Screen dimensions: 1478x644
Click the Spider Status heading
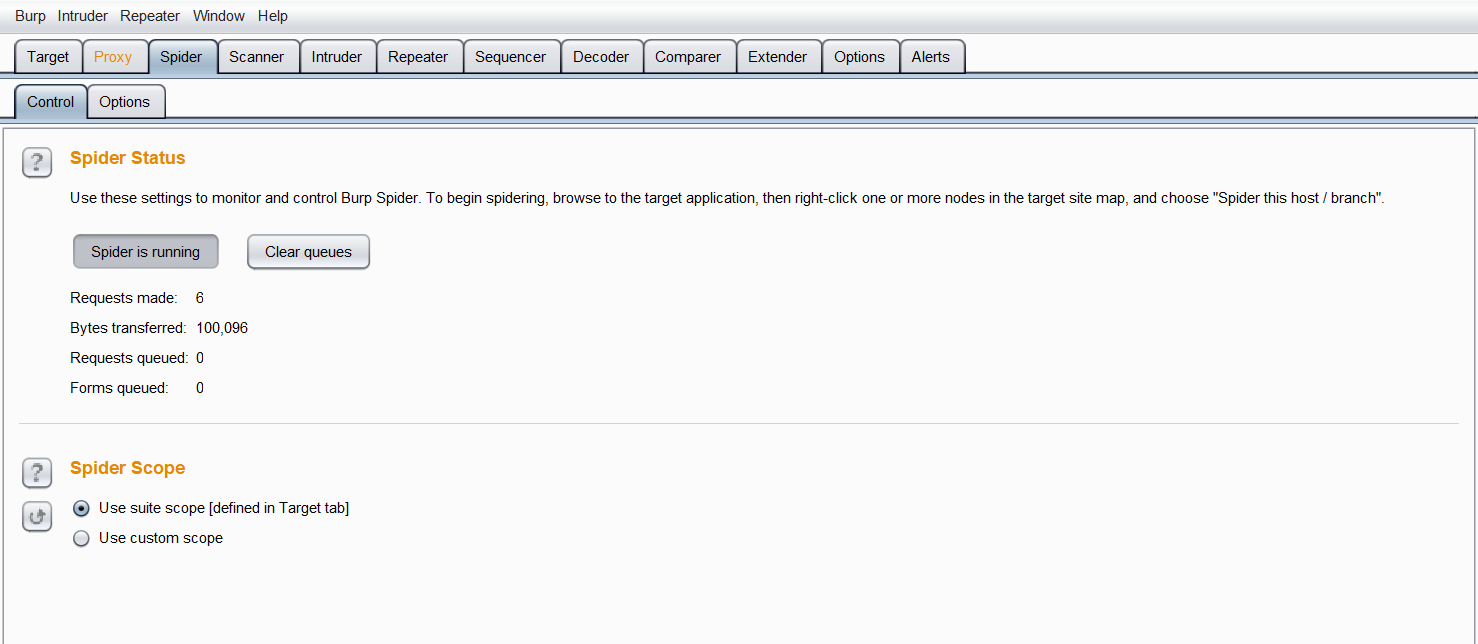pos(128,158)
